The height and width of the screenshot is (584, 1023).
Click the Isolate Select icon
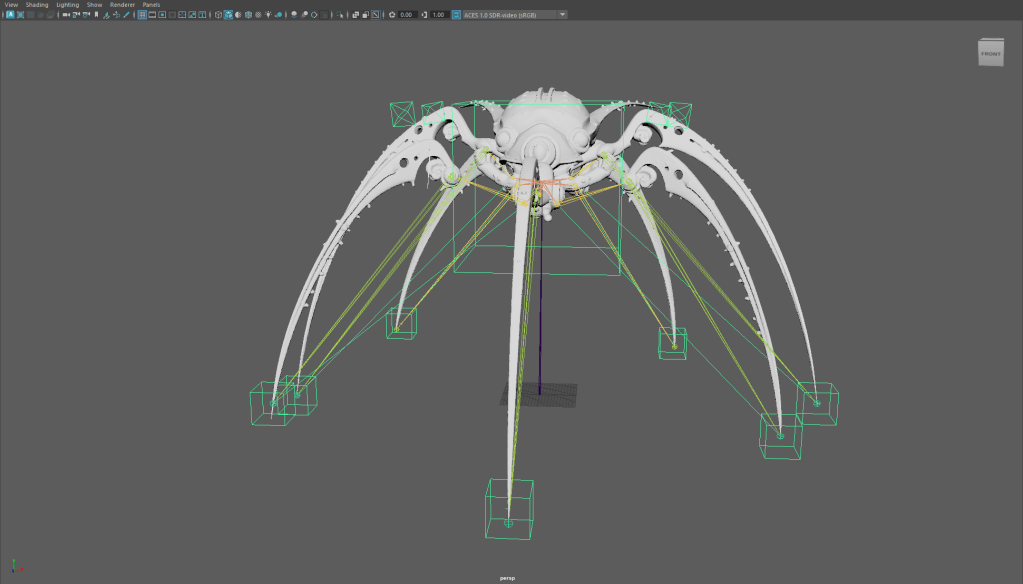pos(341,15)
